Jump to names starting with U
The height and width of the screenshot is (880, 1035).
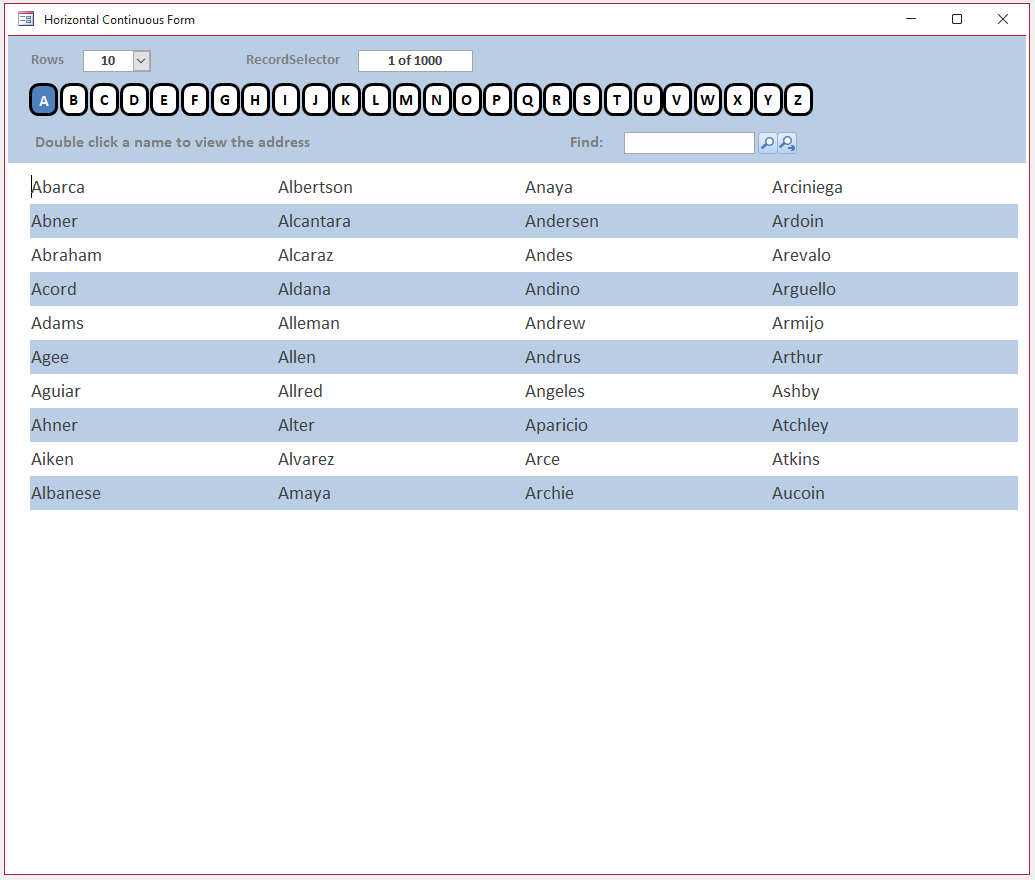[x=648, y=100]
